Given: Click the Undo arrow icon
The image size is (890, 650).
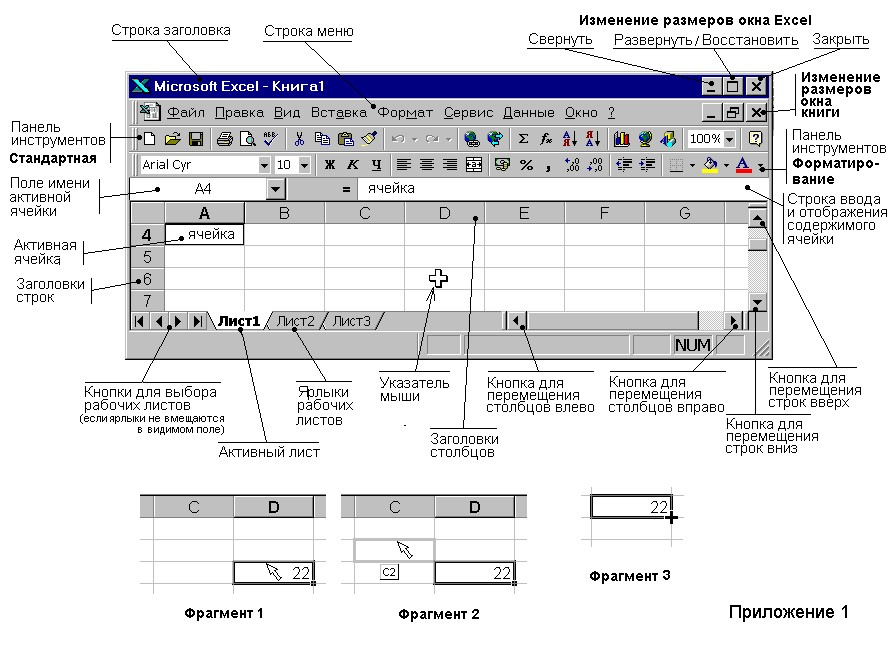Looking at the screenshot, I should [398, 139].
